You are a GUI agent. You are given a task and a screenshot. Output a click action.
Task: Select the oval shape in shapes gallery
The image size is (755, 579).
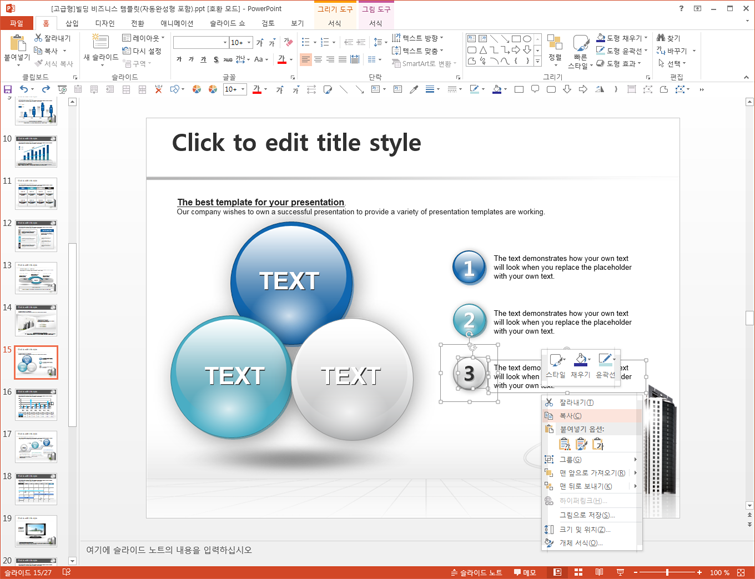click(x=527, y=39)
